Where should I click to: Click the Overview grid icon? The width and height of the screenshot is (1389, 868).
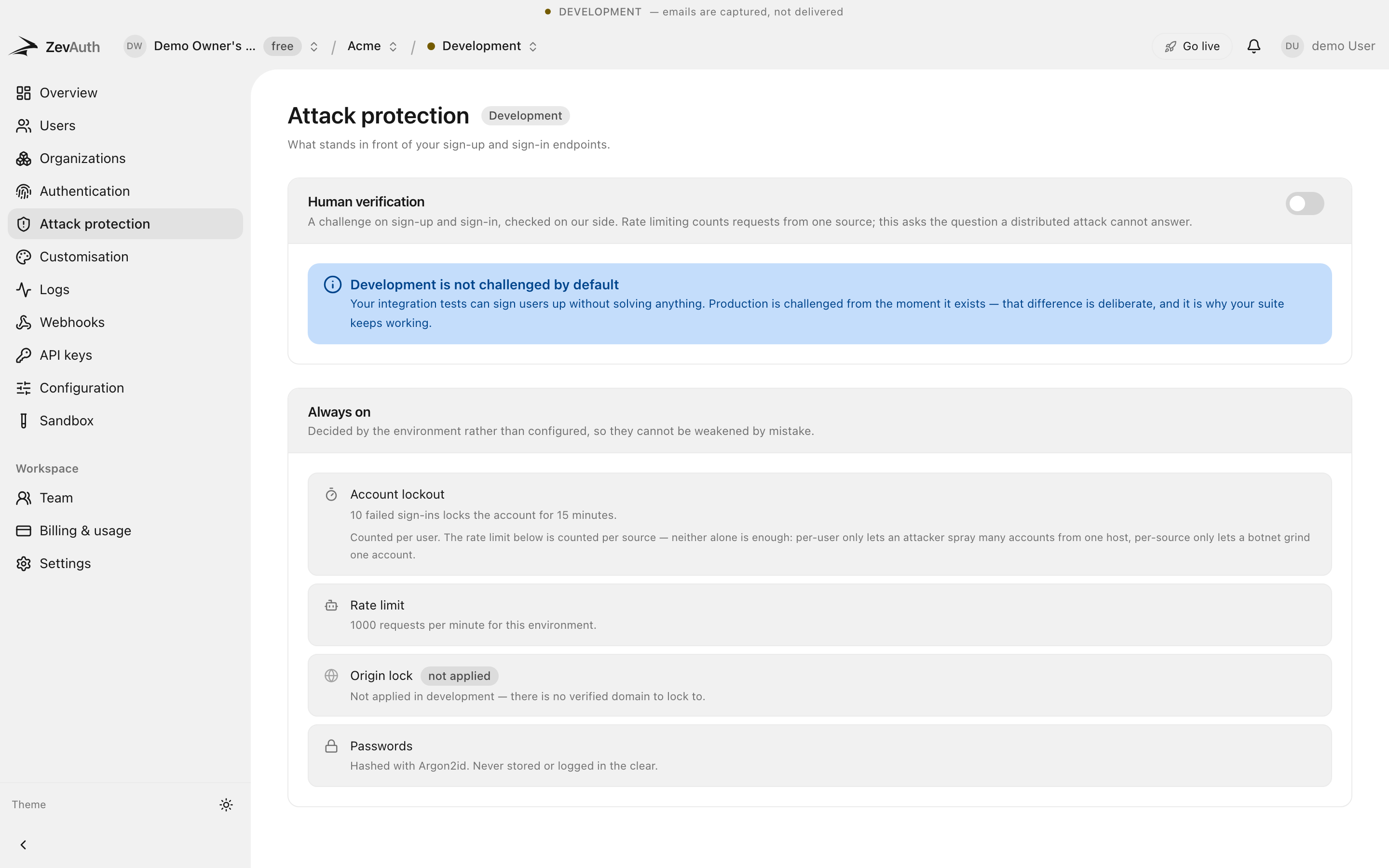(24, 93)
